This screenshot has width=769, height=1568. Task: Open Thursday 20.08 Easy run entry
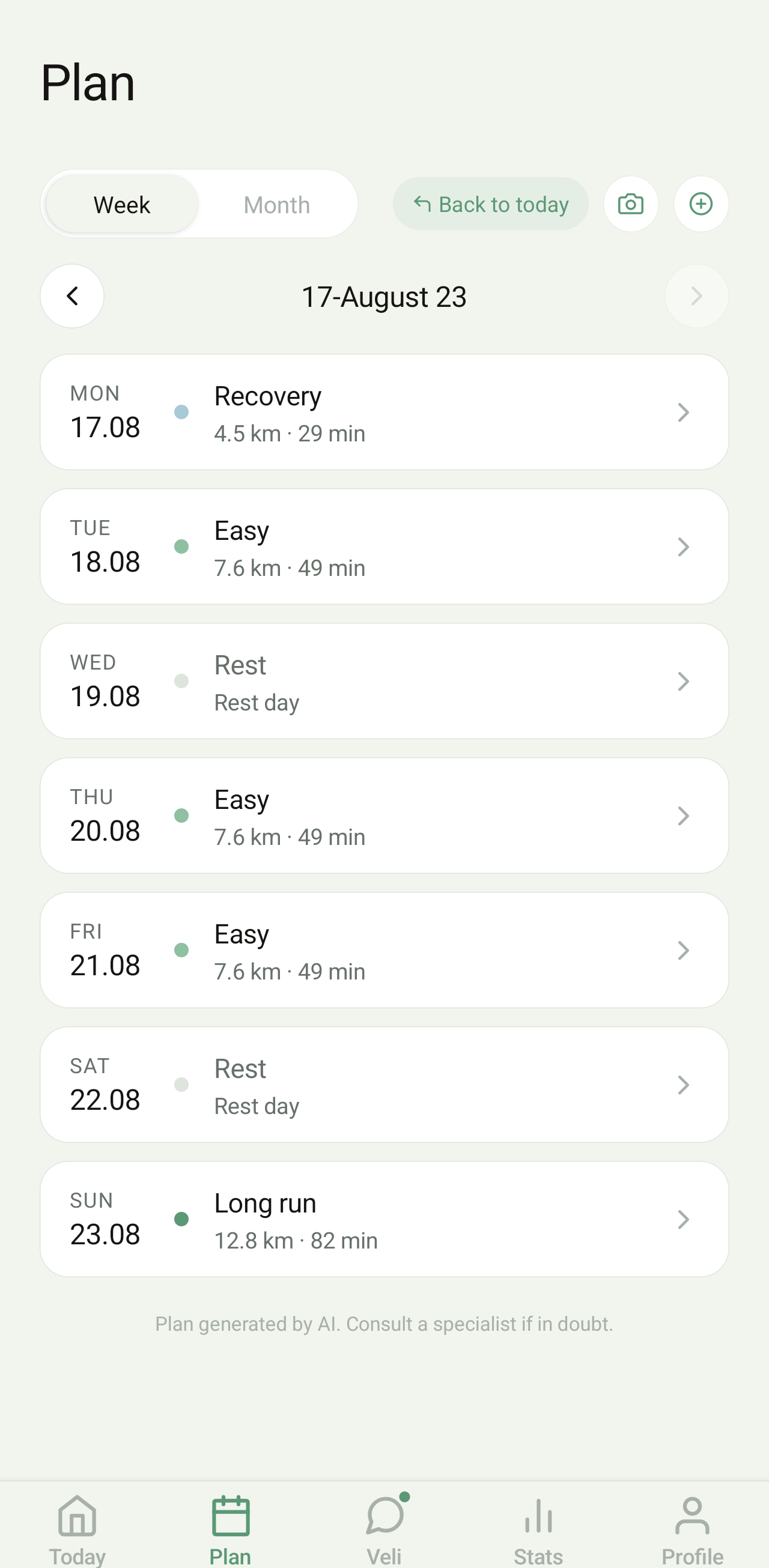click(384, 816)
